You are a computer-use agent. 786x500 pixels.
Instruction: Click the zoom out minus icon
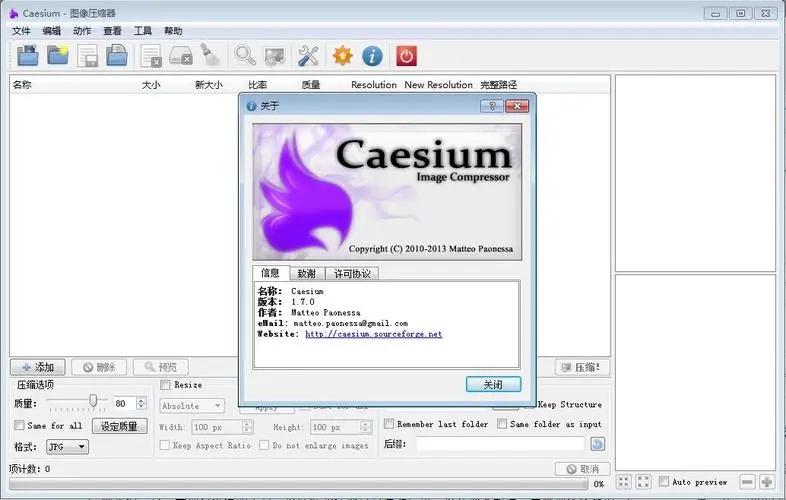[x=747, y=482]
